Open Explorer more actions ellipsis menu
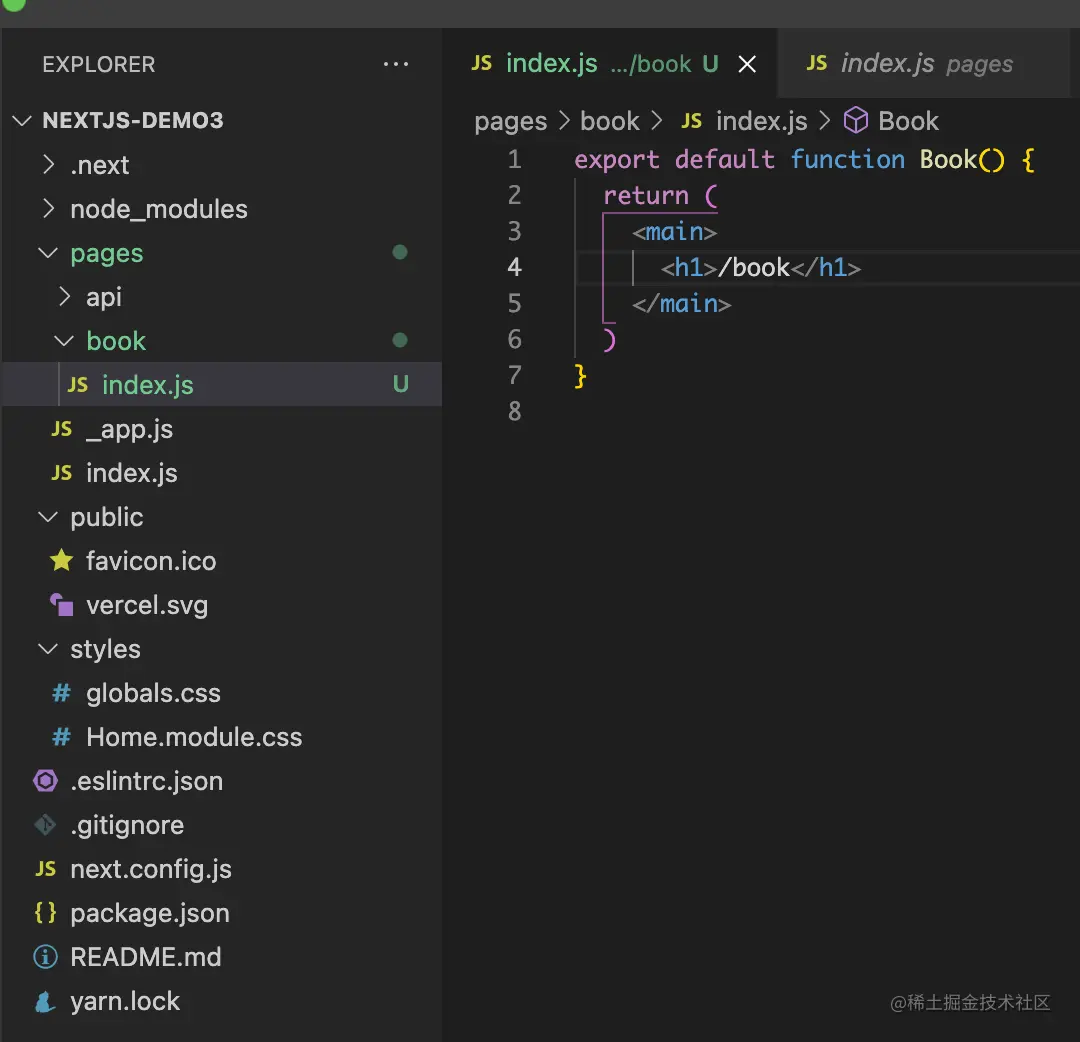This screenshot has height=1042, width=1080. 396,65
